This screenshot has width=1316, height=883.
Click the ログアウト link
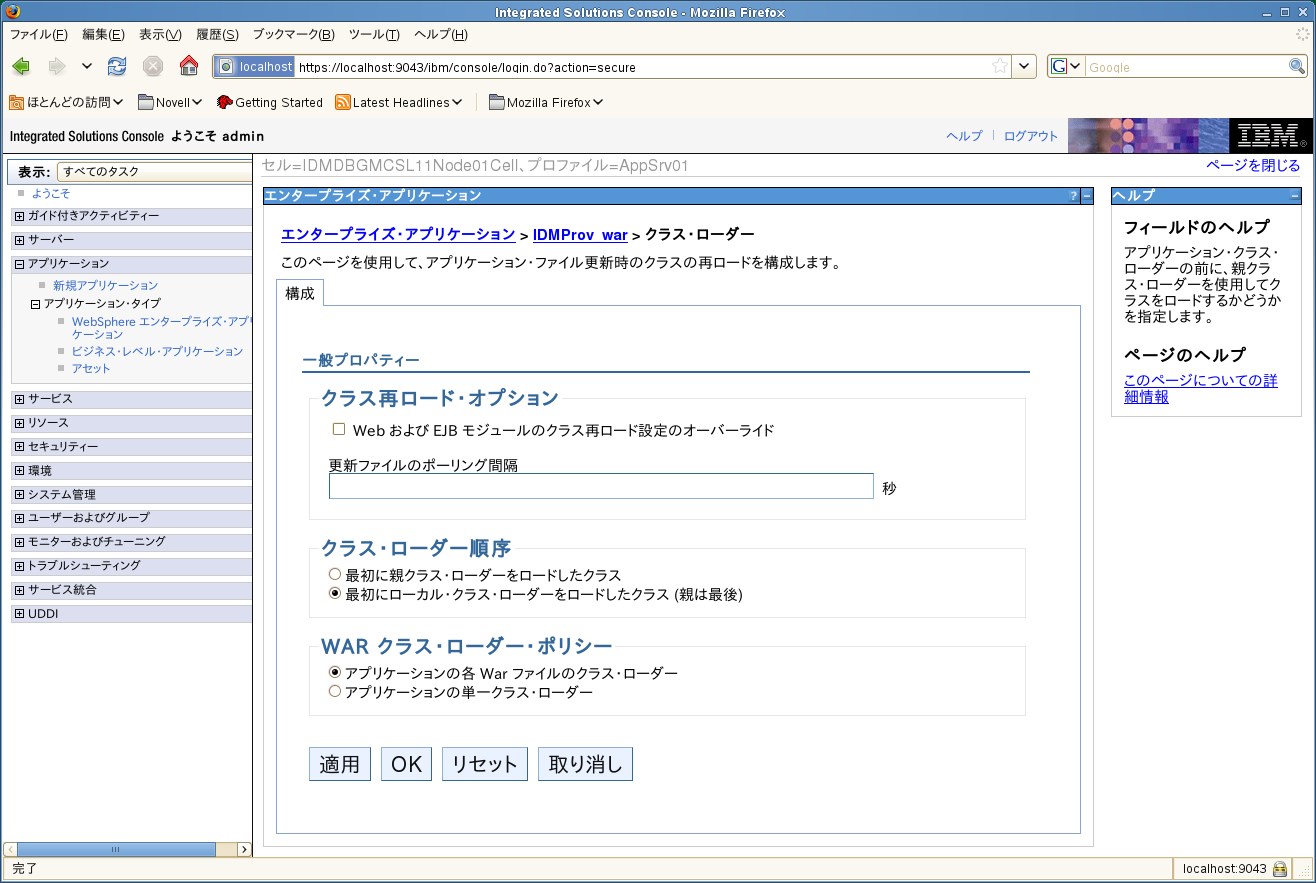pyautogui.click(x=1030, y=136)
